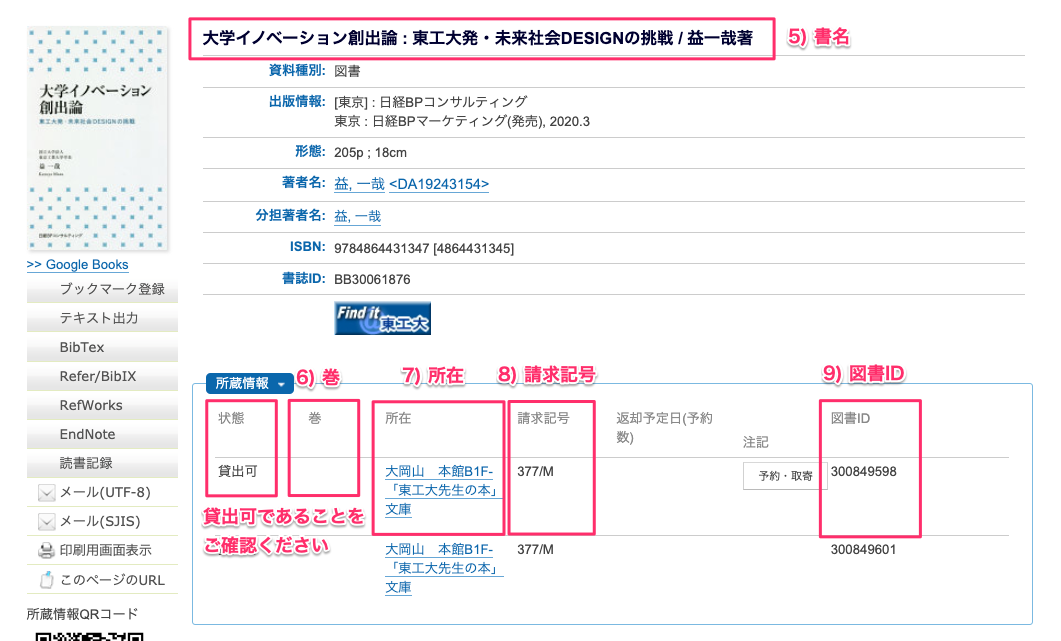Image resolution: width=1061 pixels, height=641 pixels.
Task: Open the book cover thumbnail image
Action: click(97, 139)
